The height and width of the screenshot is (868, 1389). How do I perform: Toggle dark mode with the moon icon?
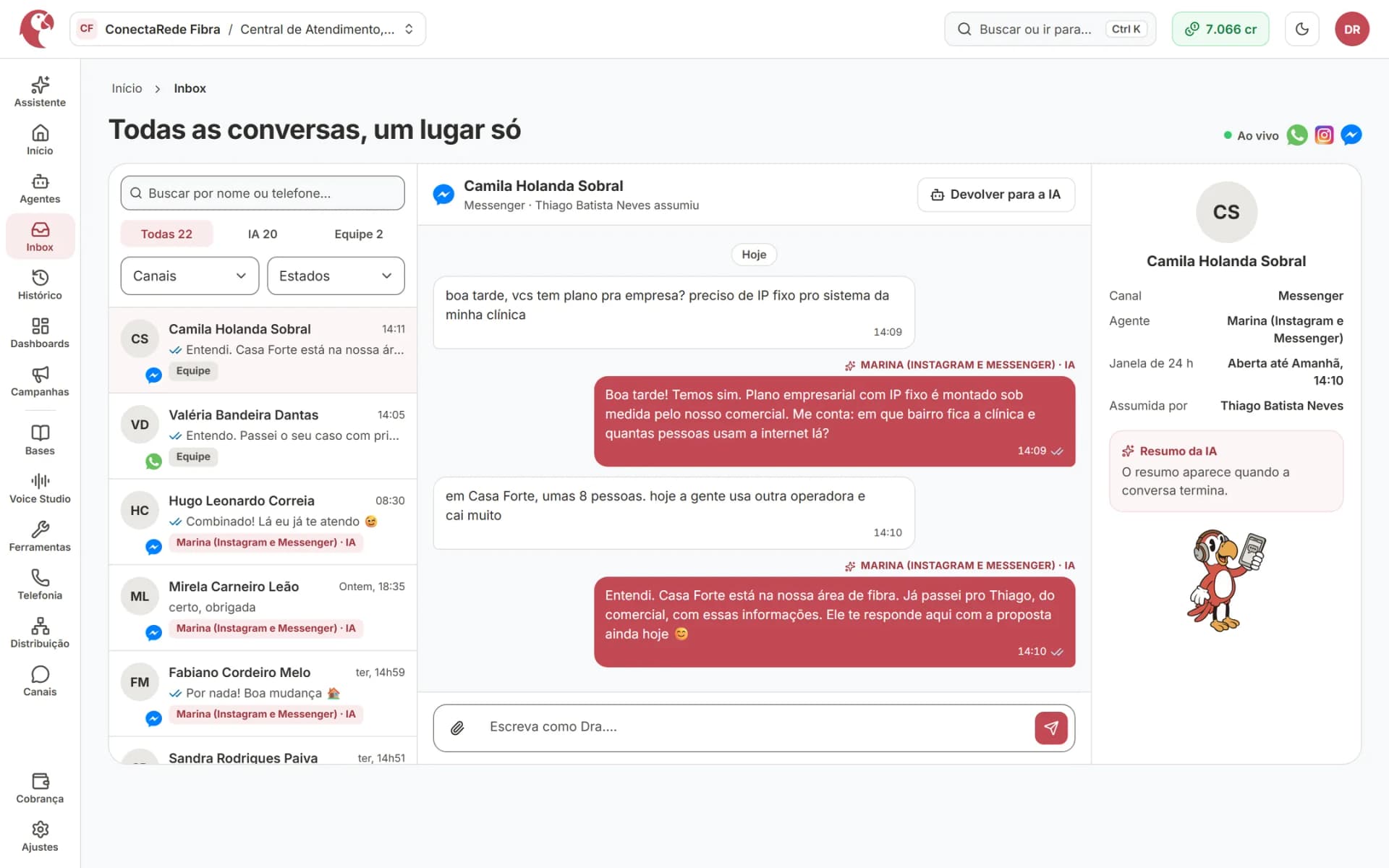(1302, 29)
